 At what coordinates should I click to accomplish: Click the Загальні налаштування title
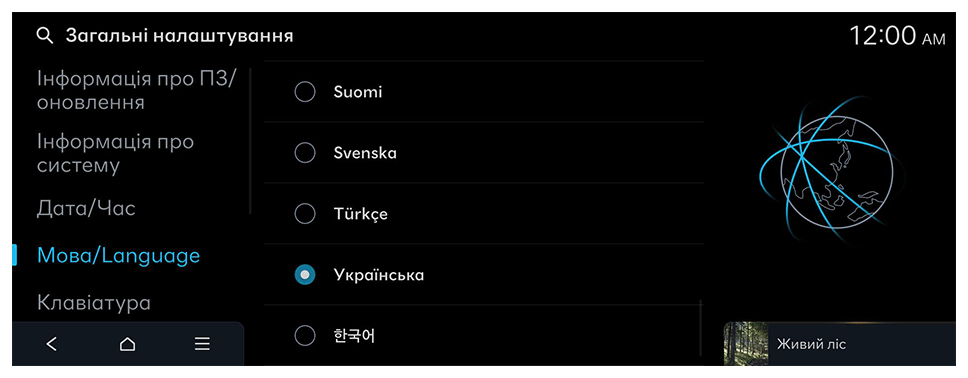(179, 36)
